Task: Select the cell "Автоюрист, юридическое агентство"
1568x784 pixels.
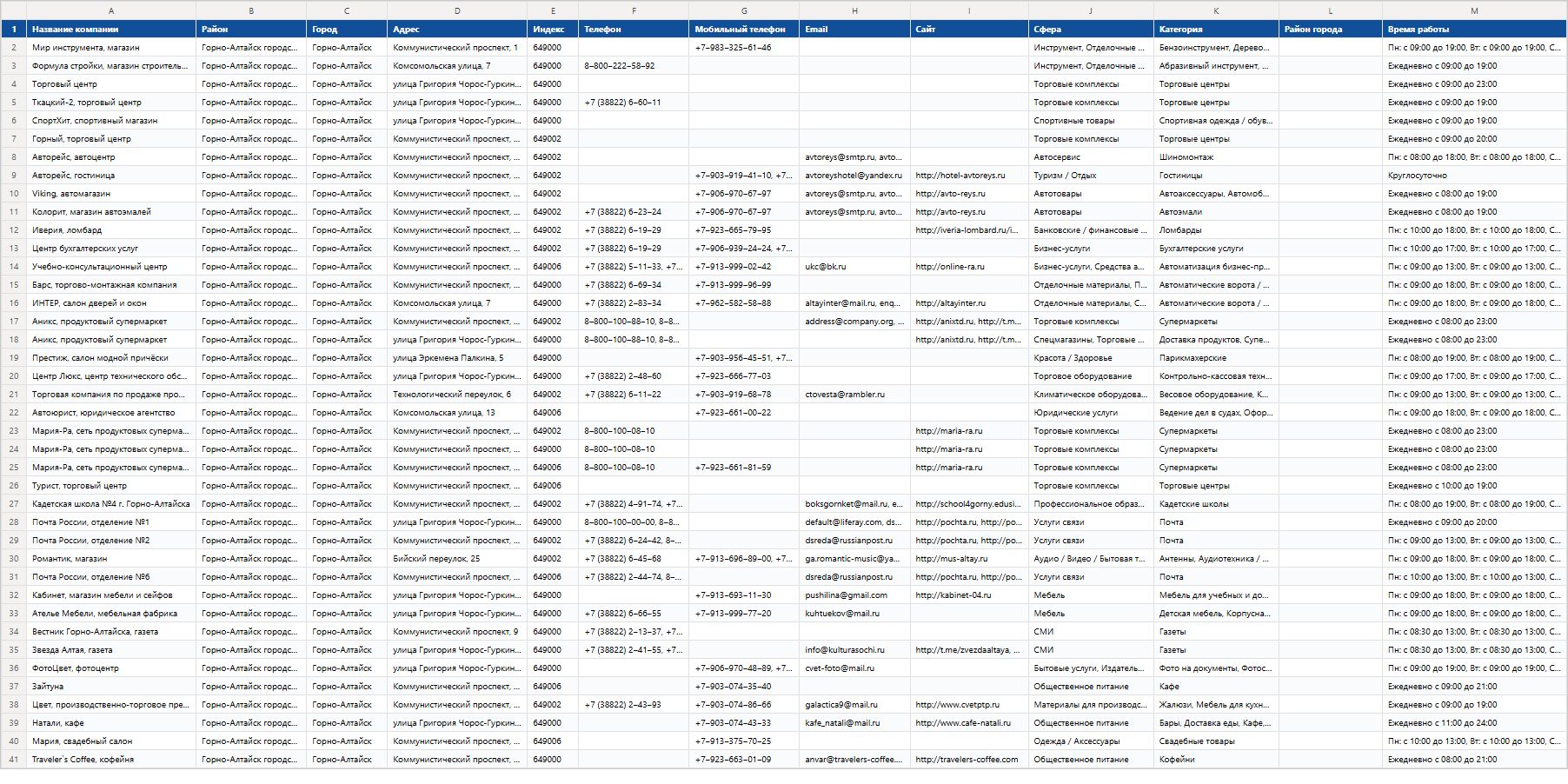Action: click(111, 413)
